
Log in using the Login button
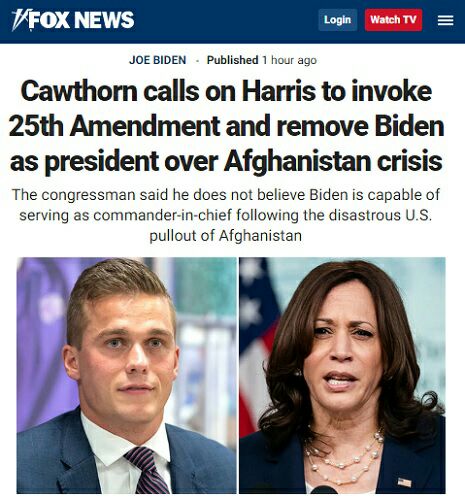[337, 20]
